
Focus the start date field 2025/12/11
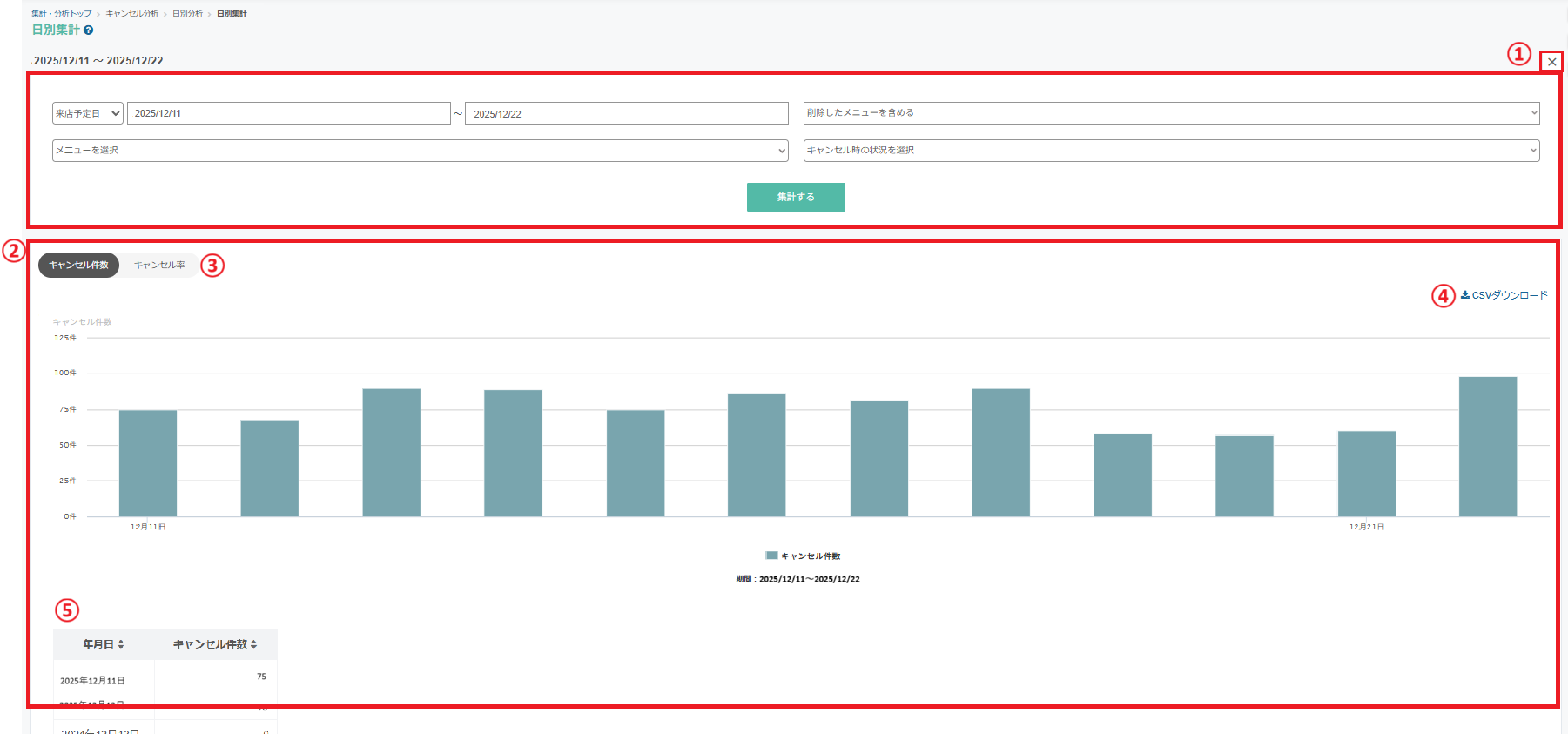[289, 113]
